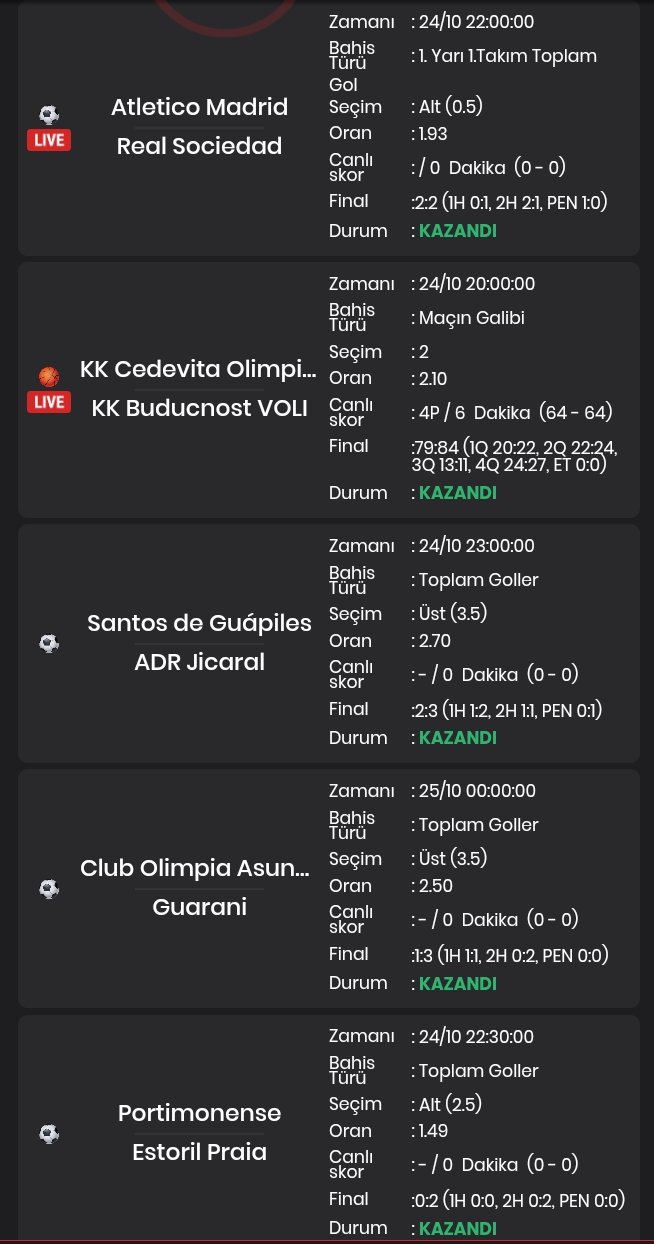Click the soccer ball icon beside Club Olimpia

[49, 888]
